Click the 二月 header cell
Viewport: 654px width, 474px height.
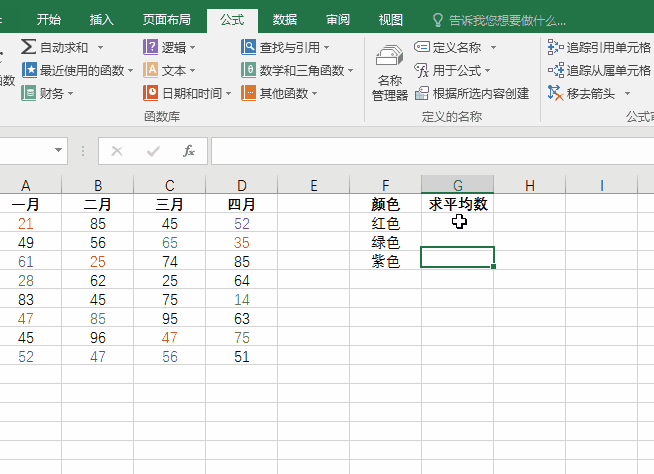(98, 204)
